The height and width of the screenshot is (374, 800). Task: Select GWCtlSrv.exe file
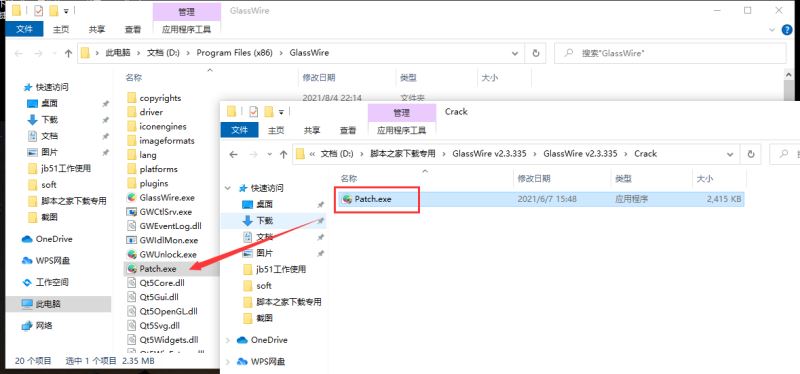(165, 212)
